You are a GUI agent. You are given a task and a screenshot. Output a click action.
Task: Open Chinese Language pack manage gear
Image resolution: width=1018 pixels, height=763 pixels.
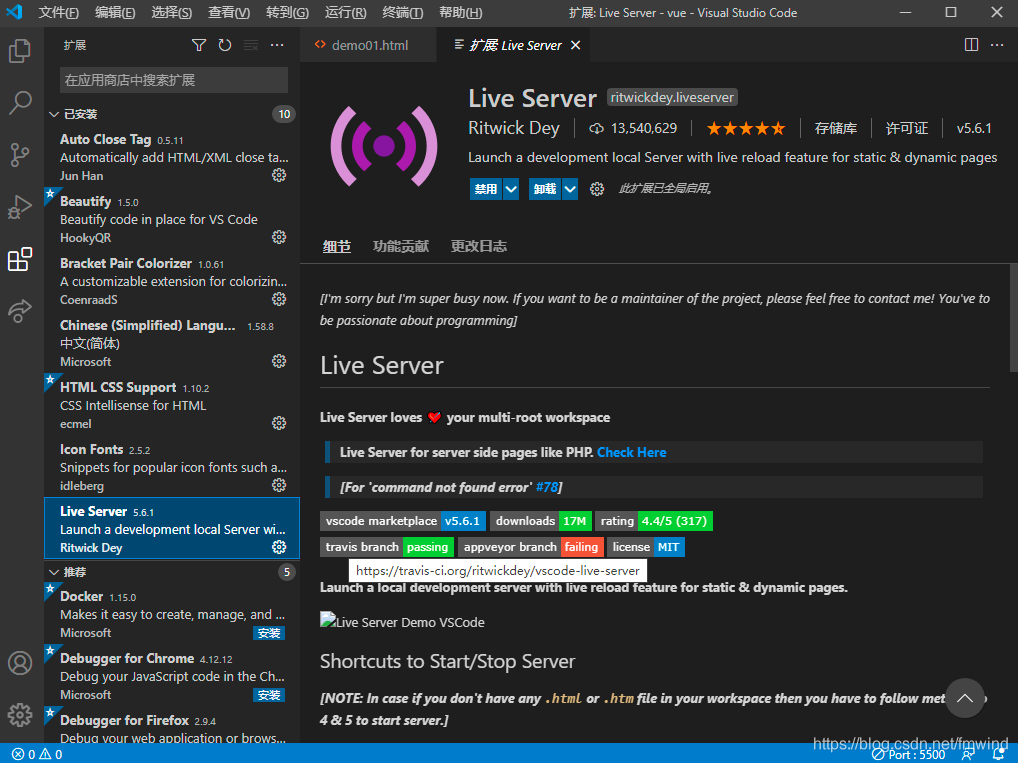[x=279, y=361]
